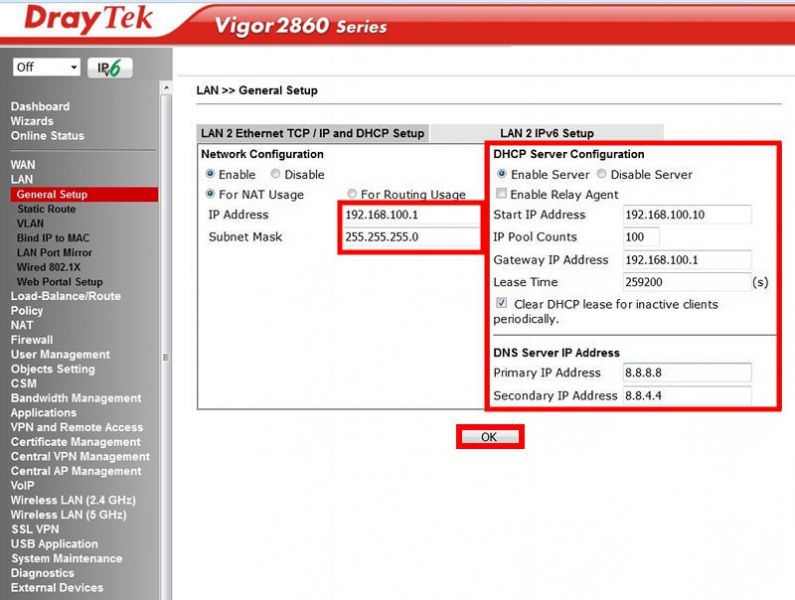Select Disable Server radio button
This screenshot has height=600, width=795.
coord(601,174)
